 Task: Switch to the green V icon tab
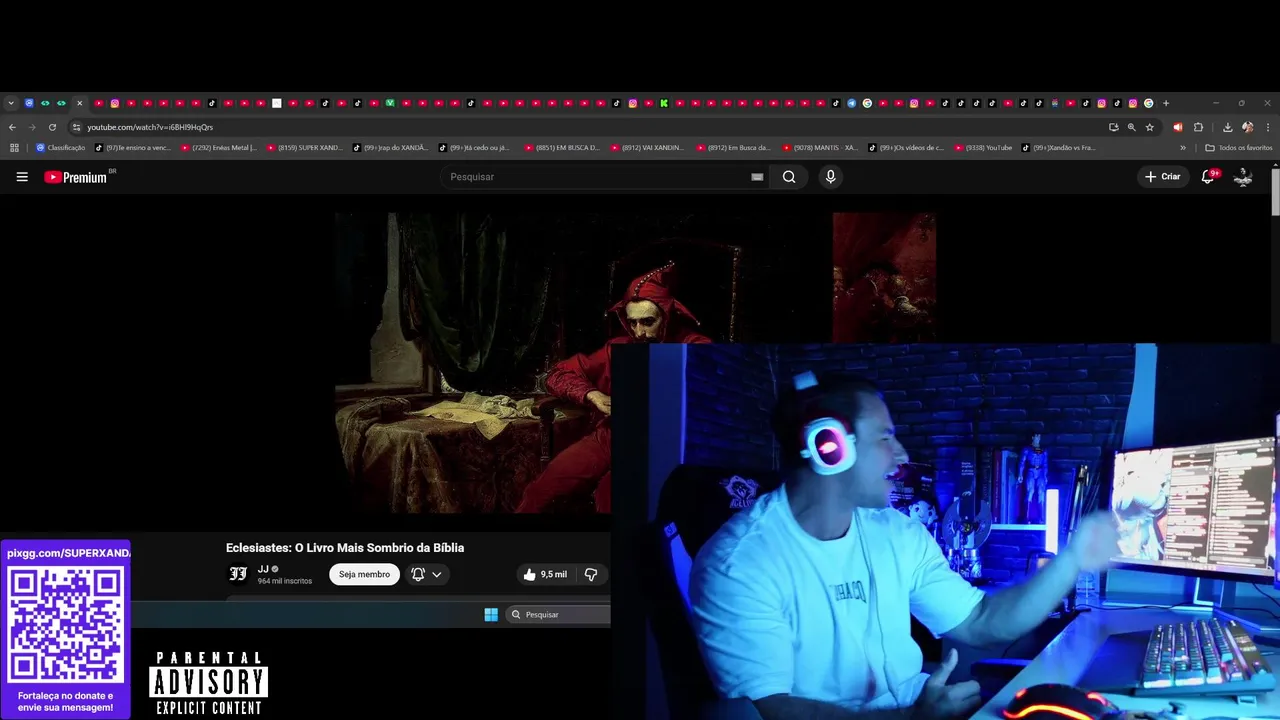coord(390,103)
